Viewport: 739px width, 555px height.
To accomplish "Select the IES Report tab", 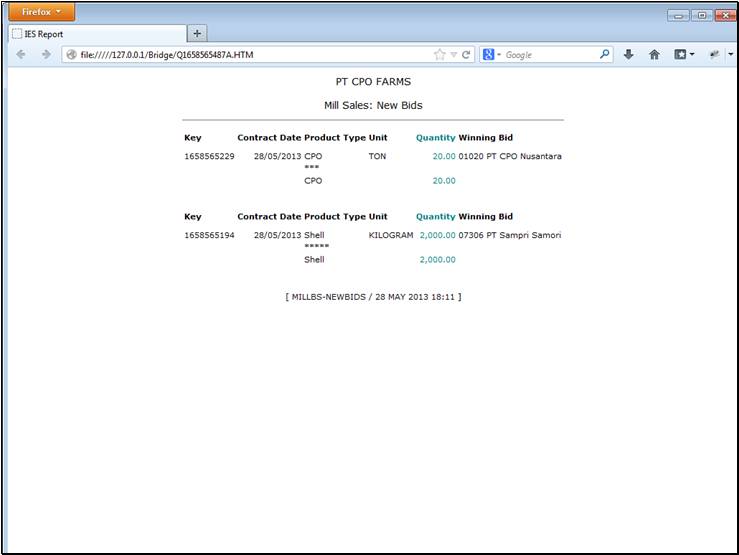I will [98, 34].
